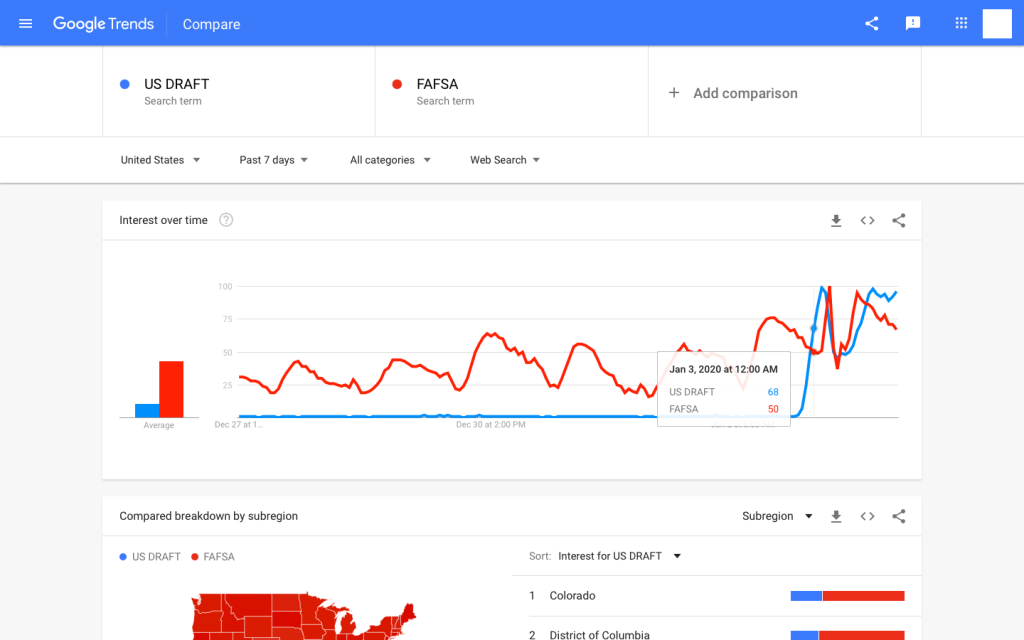Open the All categories dropdown
Viewport: 1024px width, 640px height.
[390, 160]
